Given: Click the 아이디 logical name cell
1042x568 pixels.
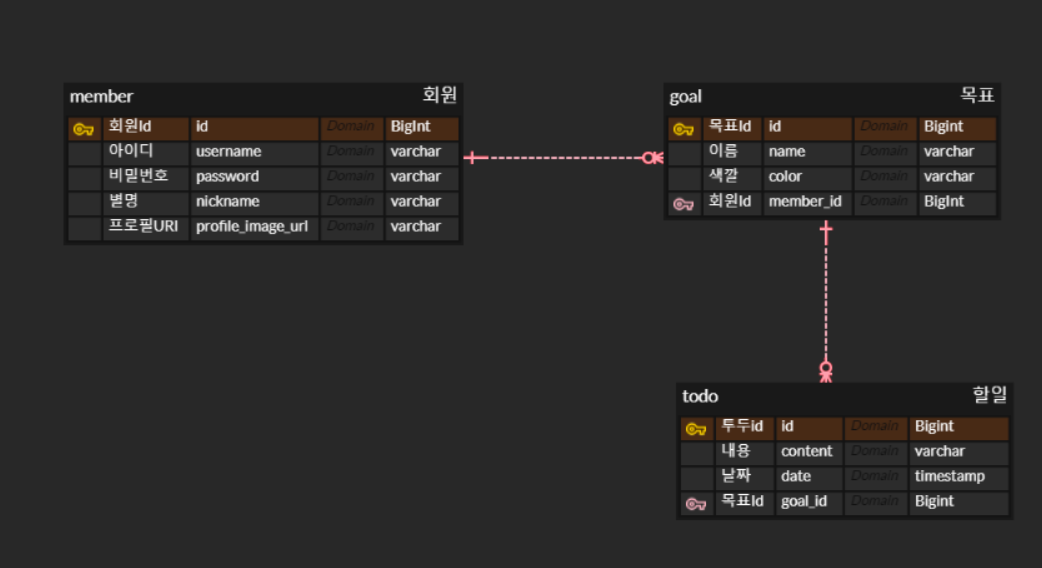Looking at the screenshot, I should click(x=146, y=151).
